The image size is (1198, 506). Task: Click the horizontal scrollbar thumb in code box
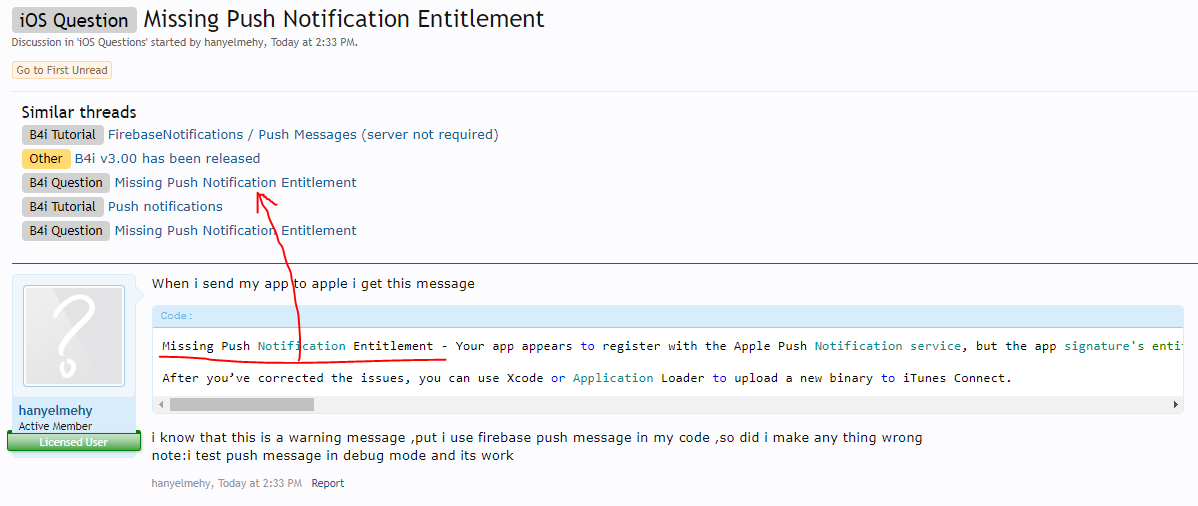coord(241,405)
